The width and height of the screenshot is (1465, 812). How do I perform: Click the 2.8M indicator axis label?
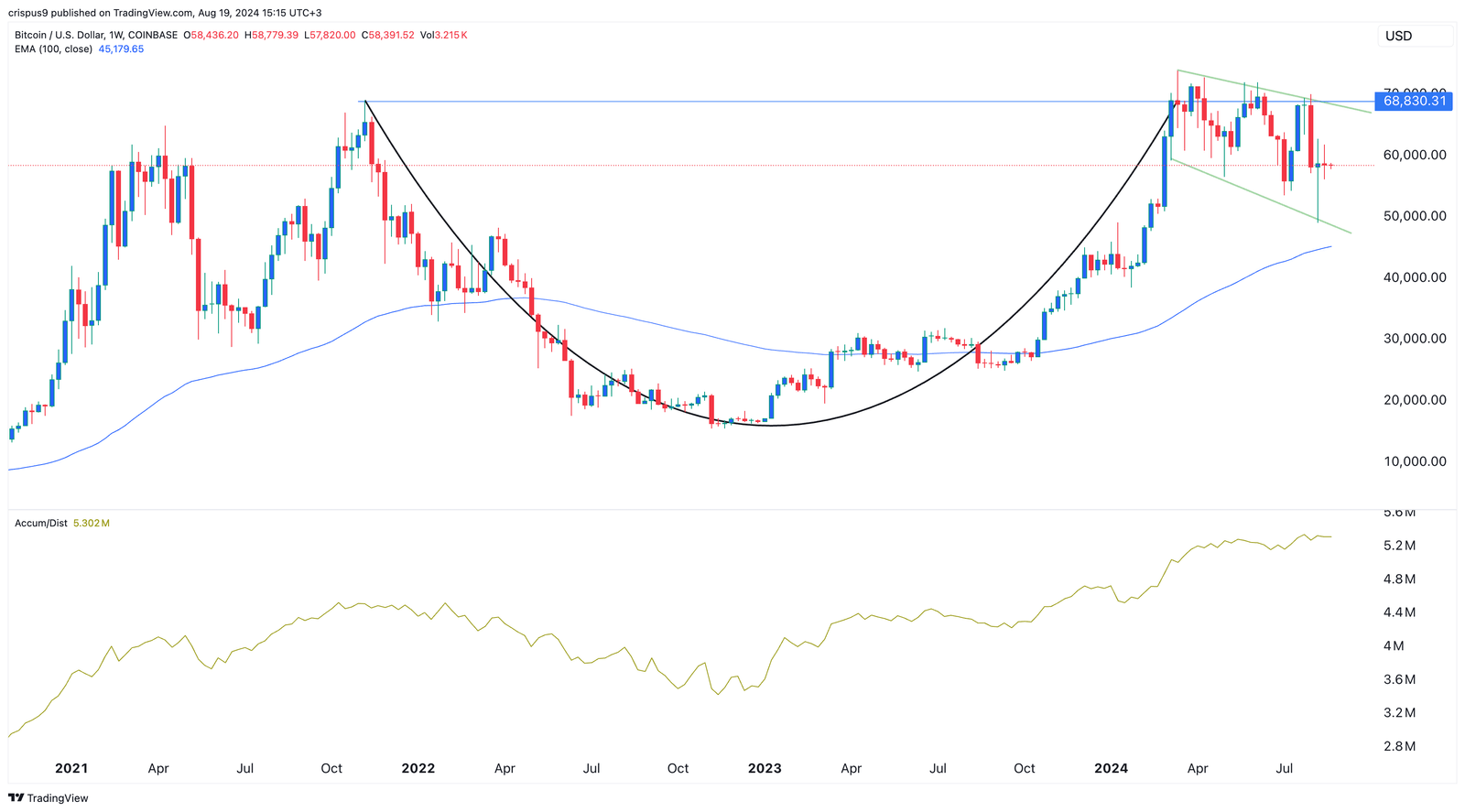click(1399, 746)
